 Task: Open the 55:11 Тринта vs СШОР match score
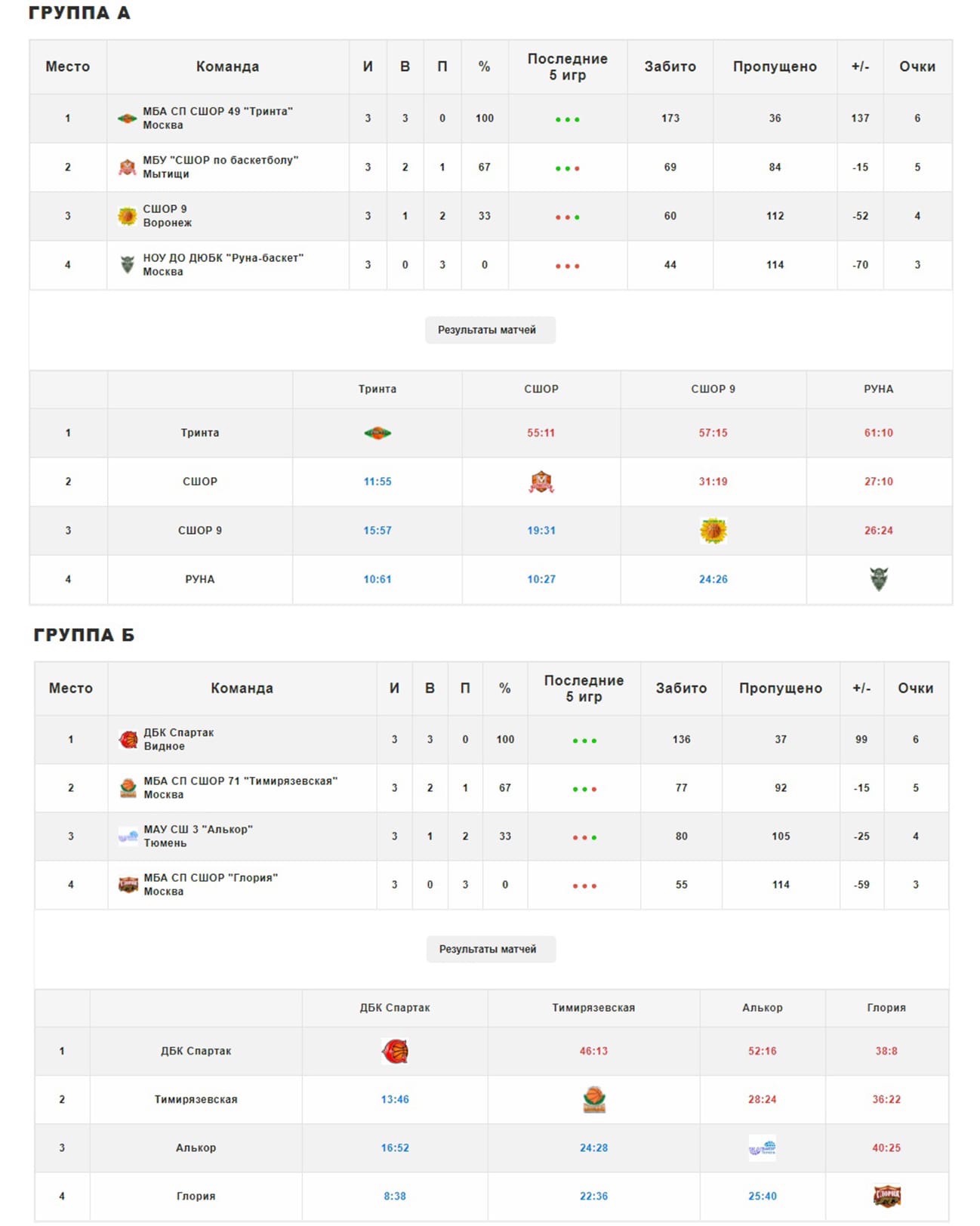[541, 433]
